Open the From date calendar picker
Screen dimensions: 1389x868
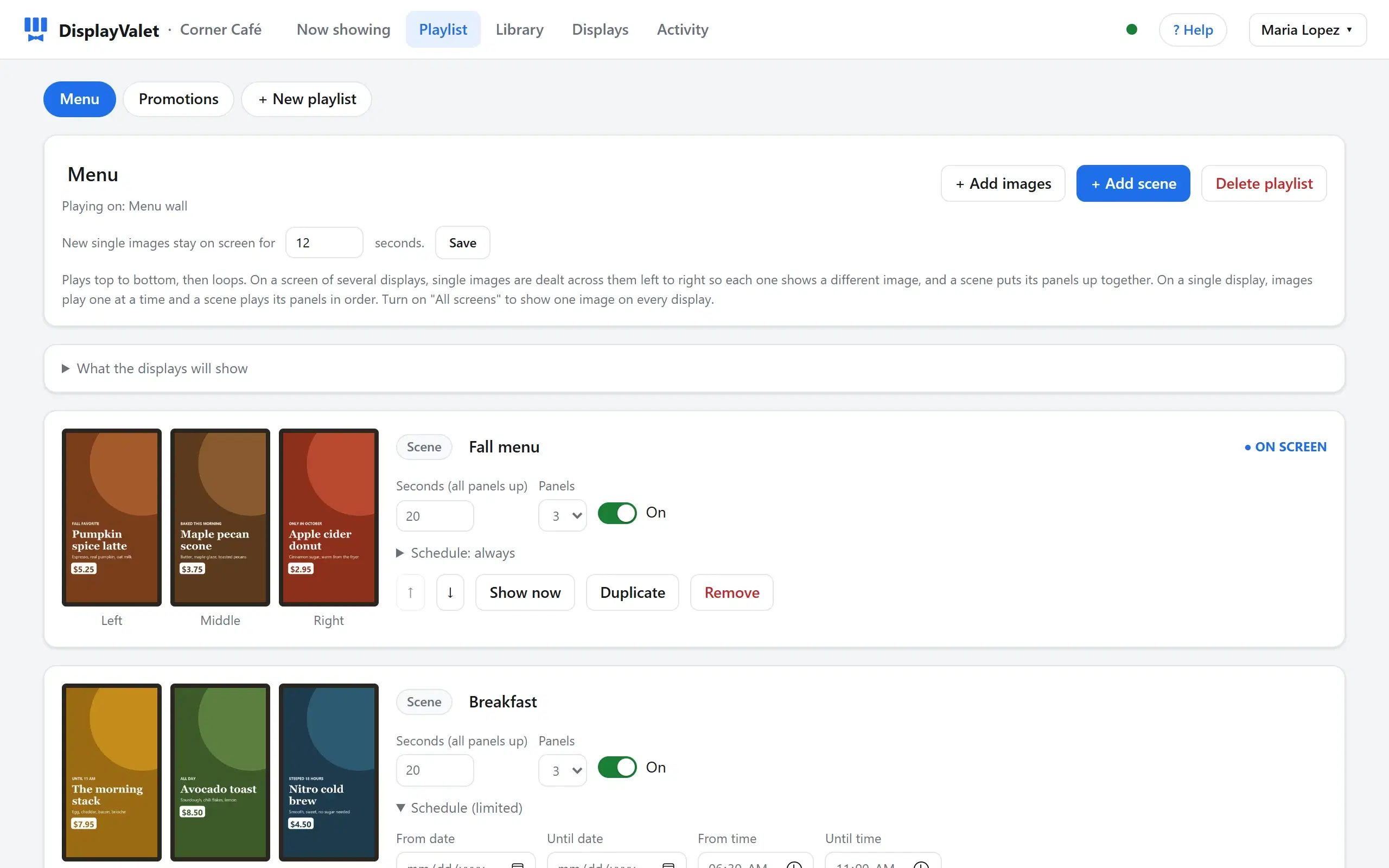[518, 865]
